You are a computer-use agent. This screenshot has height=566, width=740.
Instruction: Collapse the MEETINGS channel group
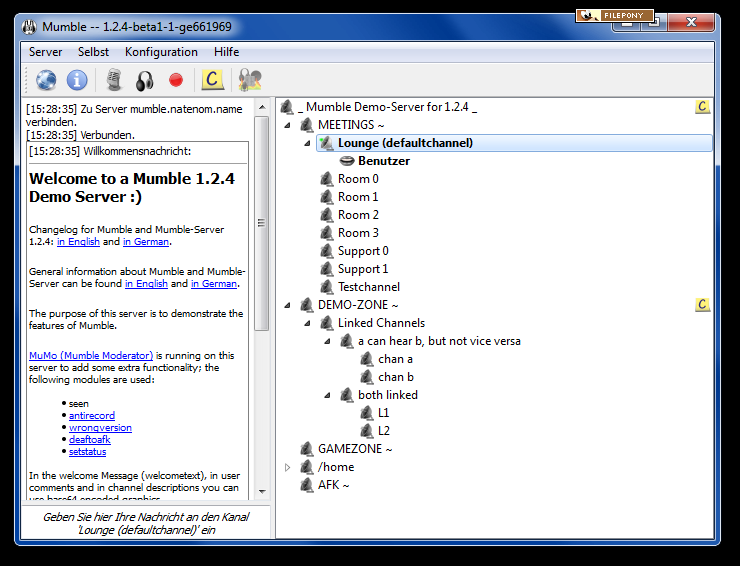288,125
